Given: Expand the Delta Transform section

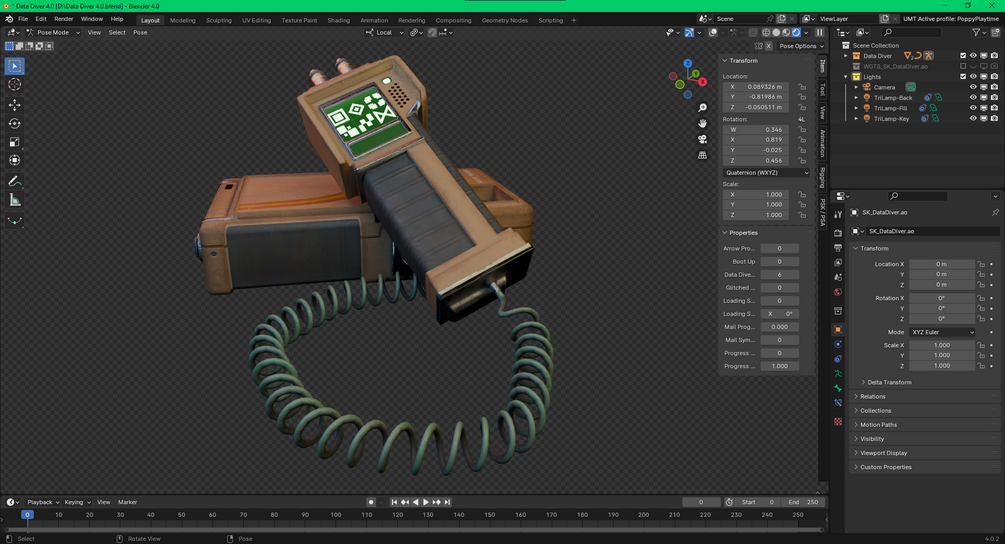Looking at the screenshot, I should coord(889,382).
